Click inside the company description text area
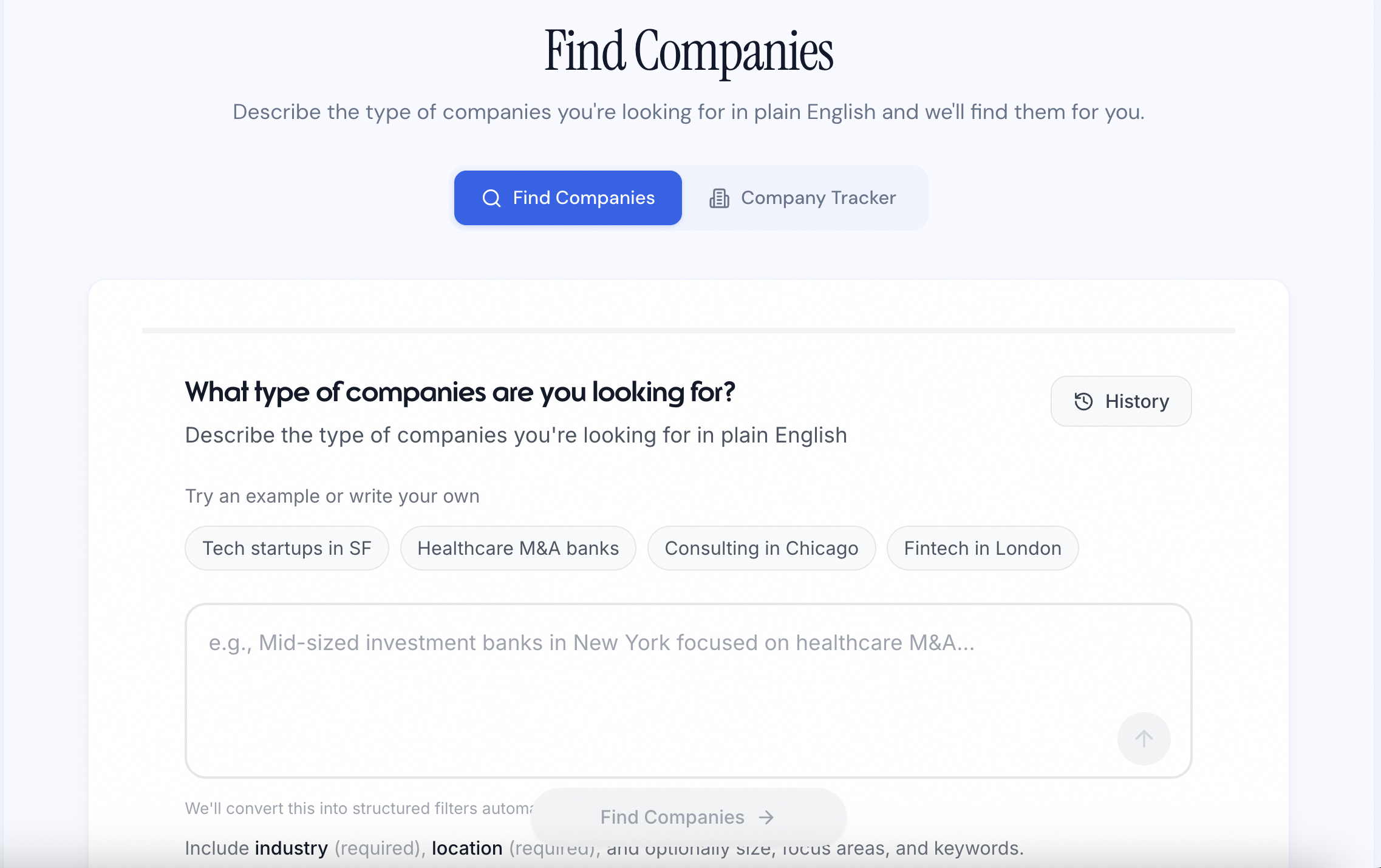Viewport: 1381px width, 868px height. [686, 686]
